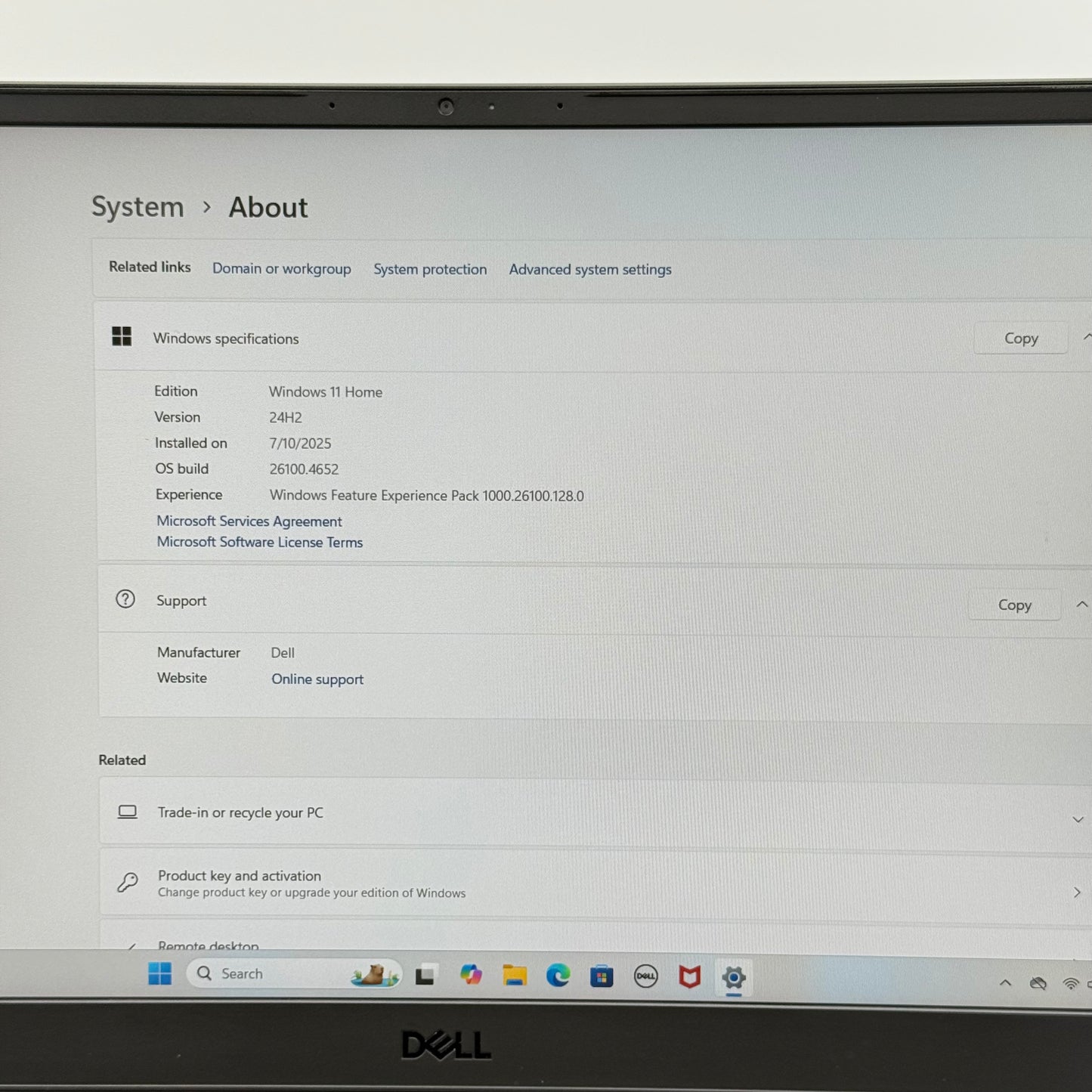Select the Windows Feature Experience Pack value
The width and height of the screenshot is (1092, 1092).
[427, 495]
